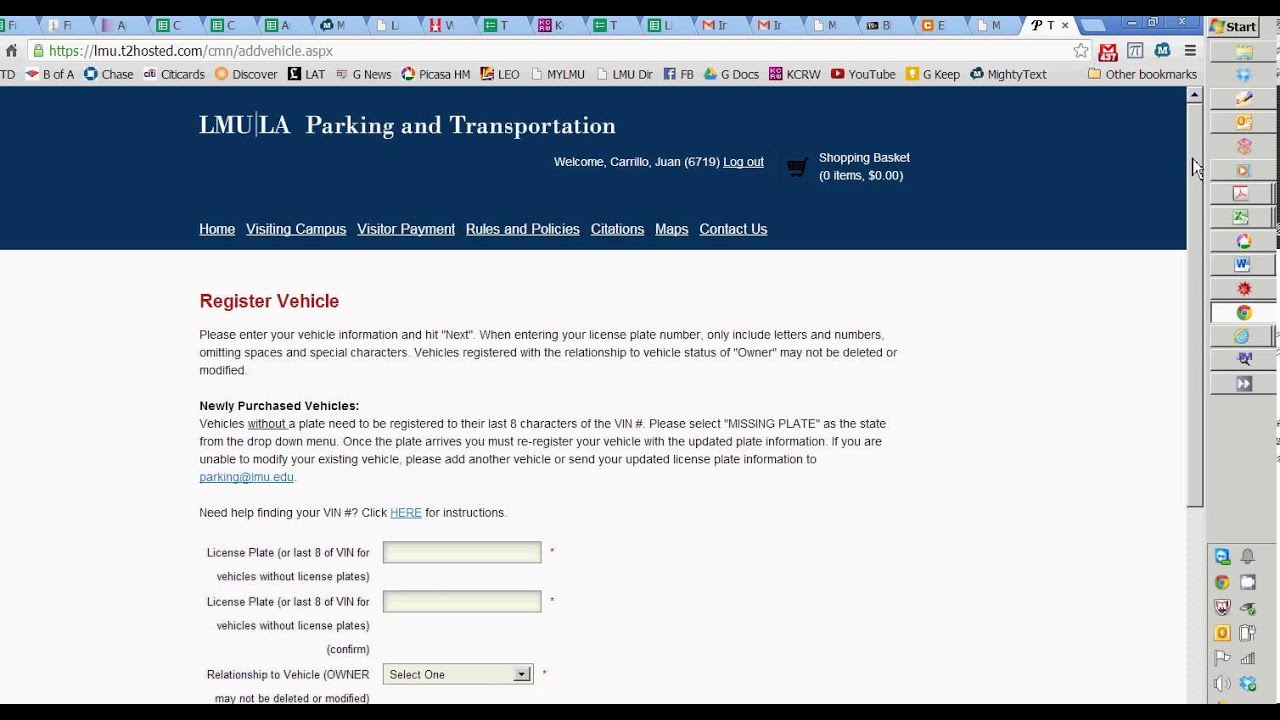Open Citations navigation item
1280x720 pixels.
617,229
